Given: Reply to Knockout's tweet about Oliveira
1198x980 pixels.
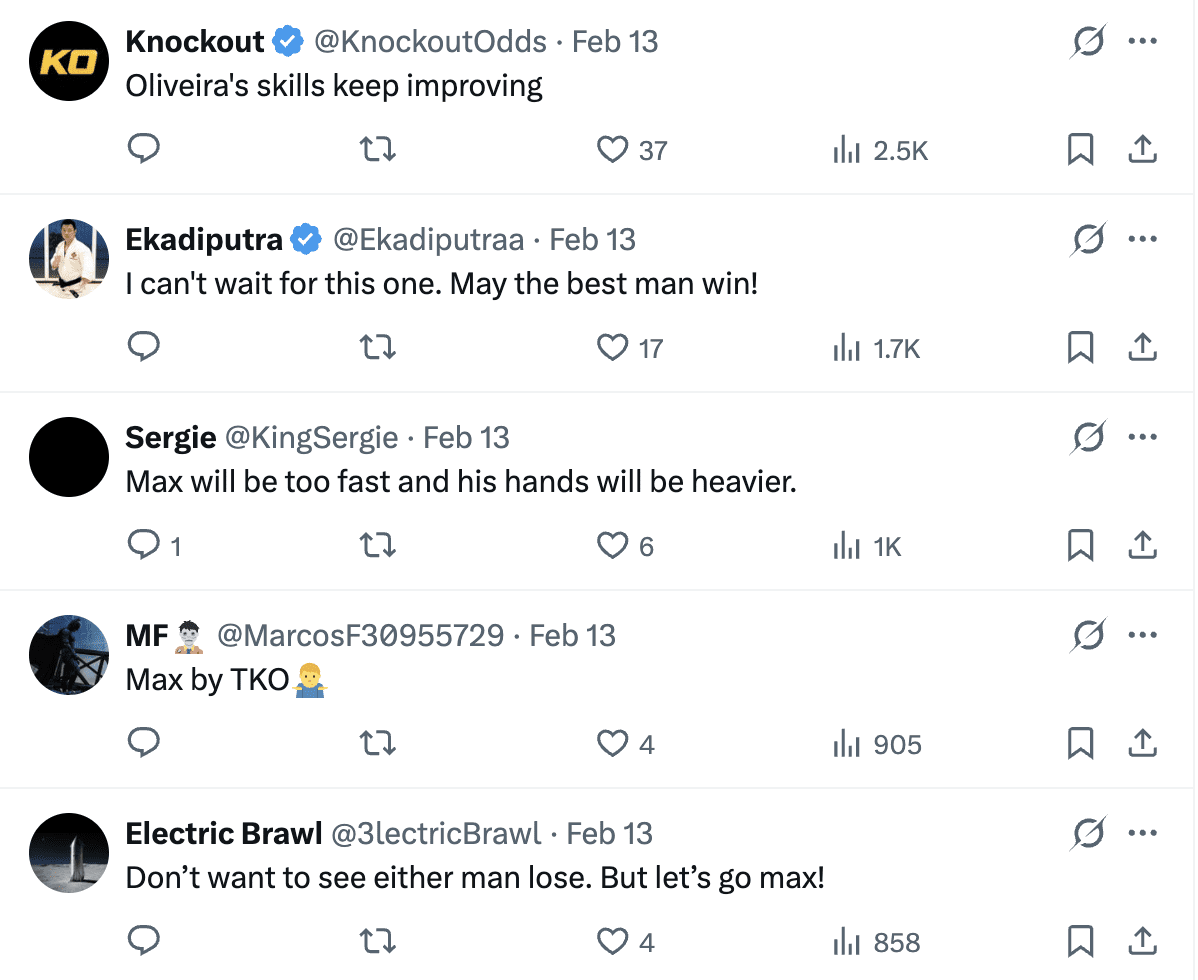Looking at the screenshot, I should [145, 150].
